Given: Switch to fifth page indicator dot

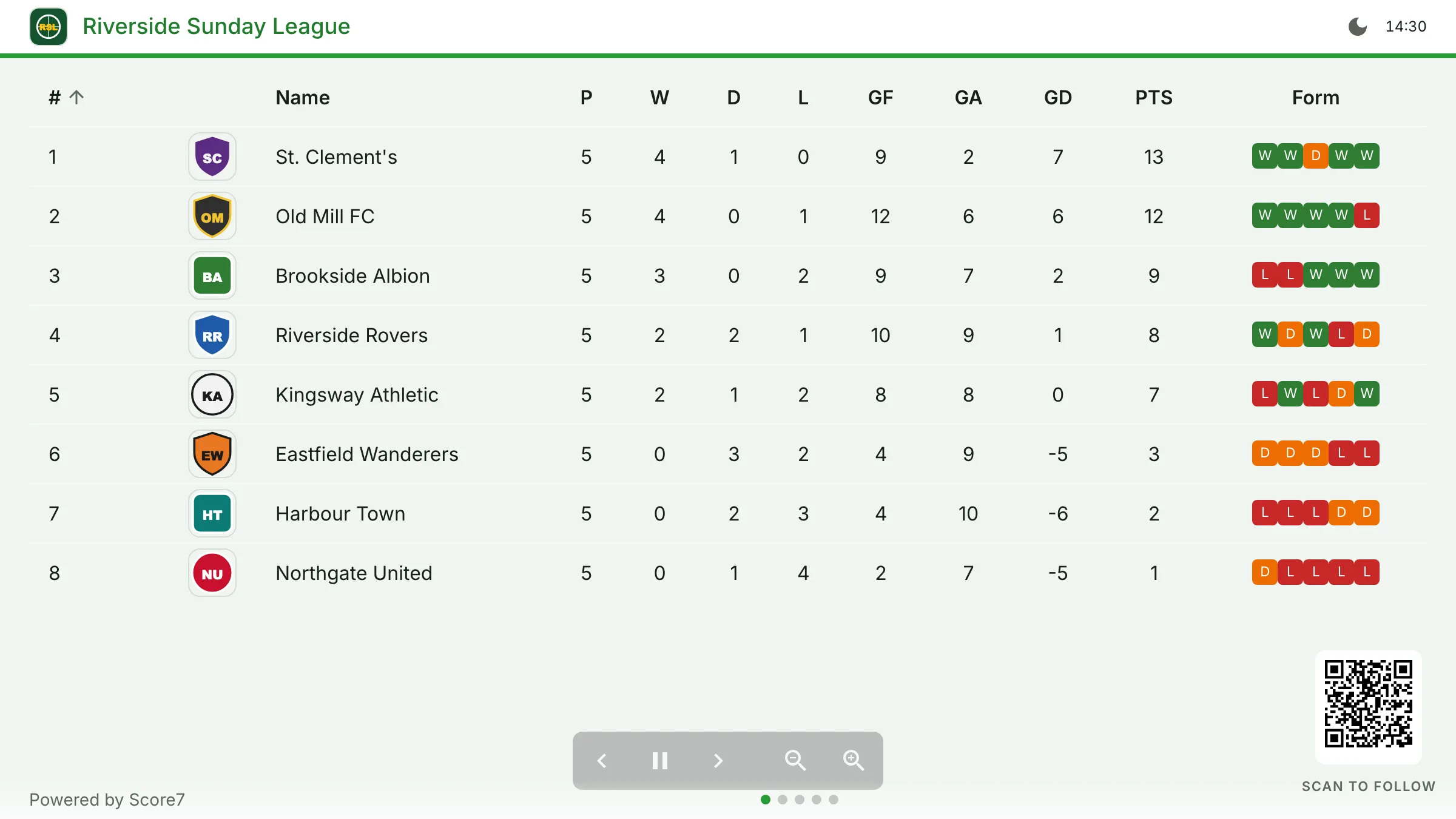Looking at the screenshot, I should [x=834, y=800].
